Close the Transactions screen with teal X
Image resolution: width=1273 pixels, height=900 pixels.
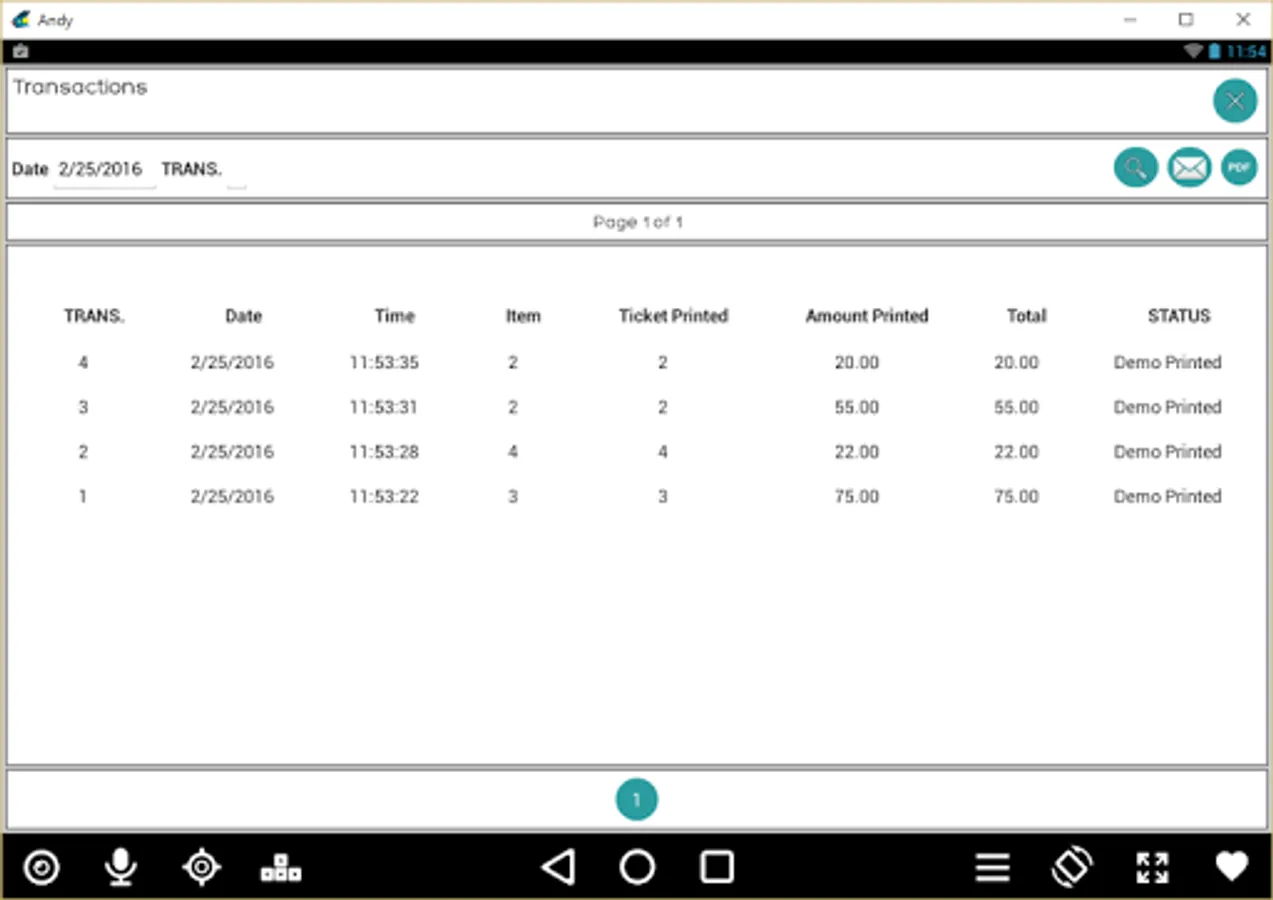[1235, 101]
